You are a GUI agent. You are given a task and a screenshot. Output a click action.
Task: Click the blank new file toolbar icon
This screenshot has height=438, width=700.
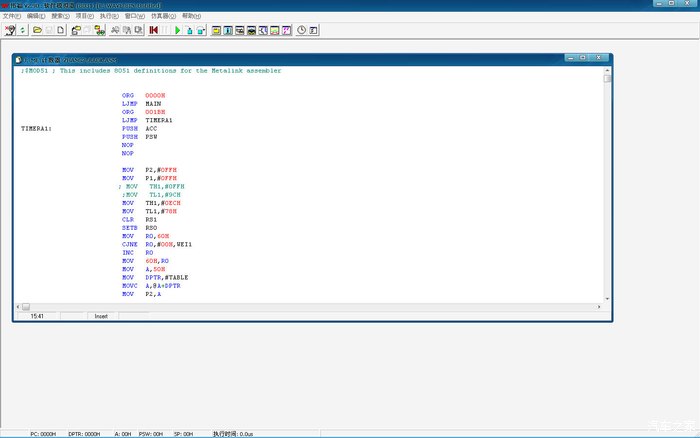point(62,31)
